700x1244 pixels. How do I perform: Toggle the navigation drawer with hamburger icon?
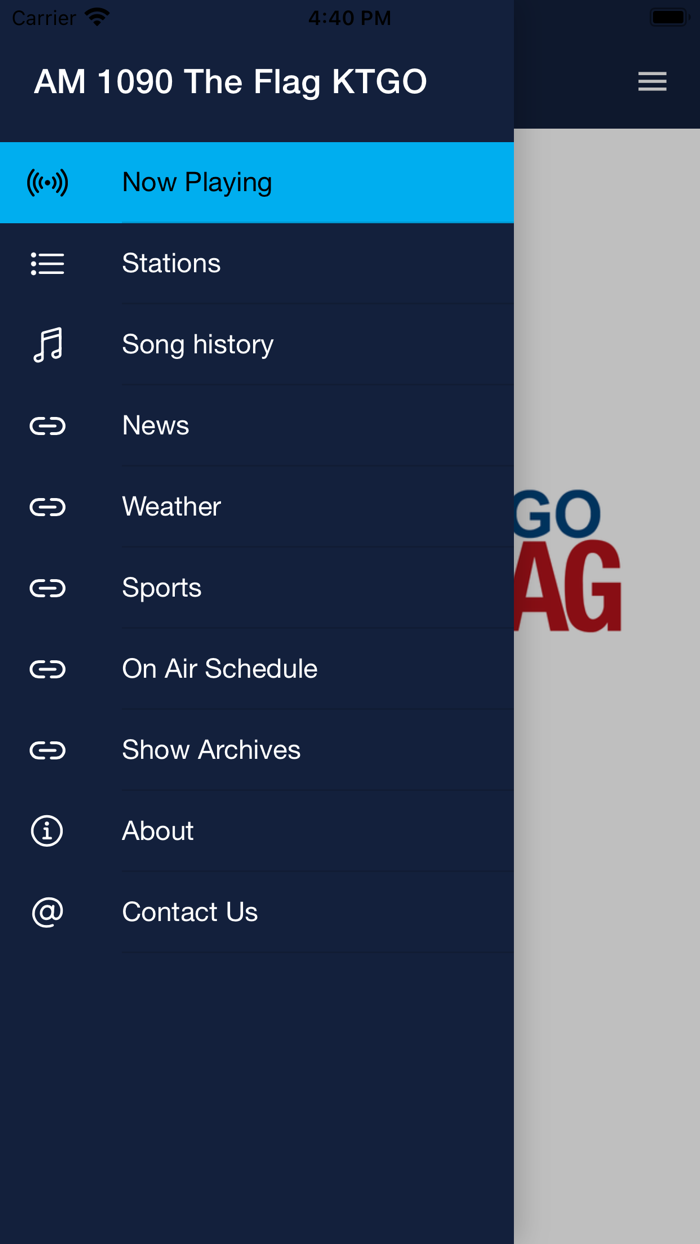coord(652,81)
